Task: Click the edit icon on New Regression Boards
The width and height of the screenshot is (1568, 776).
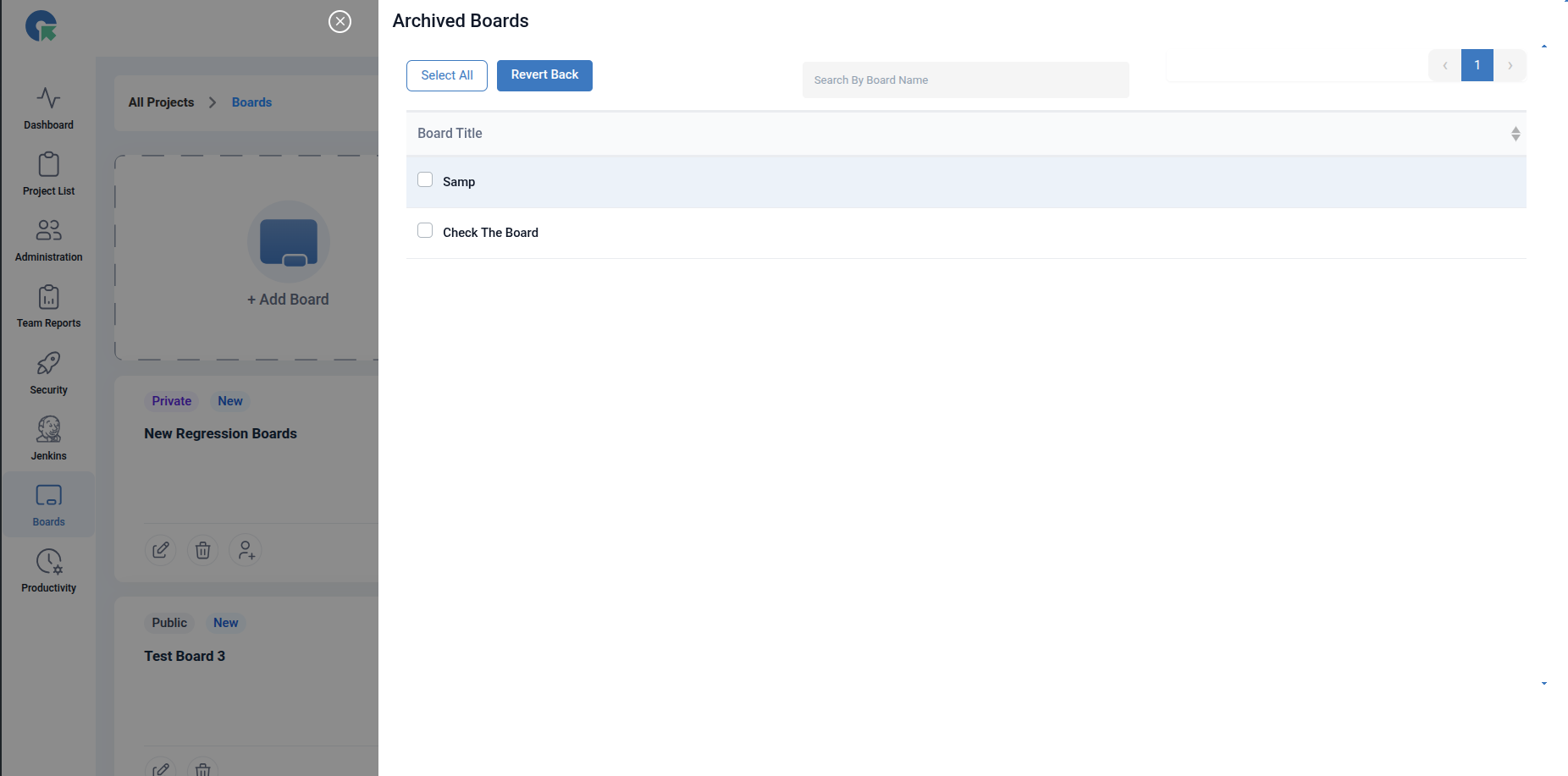Action: pos(160,550)
